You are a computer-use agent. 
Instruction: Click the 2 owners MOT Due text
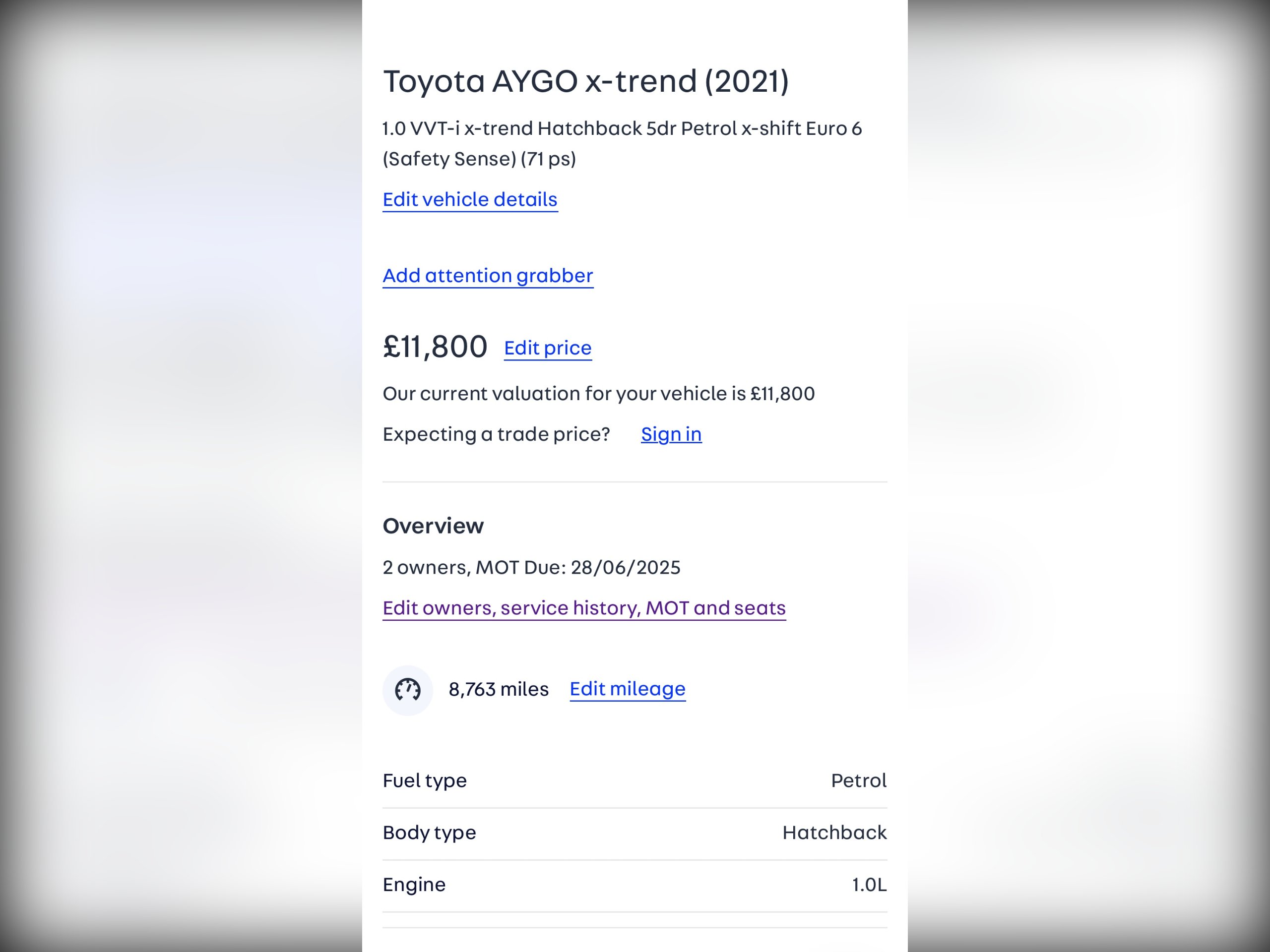(x=532, y=568)
